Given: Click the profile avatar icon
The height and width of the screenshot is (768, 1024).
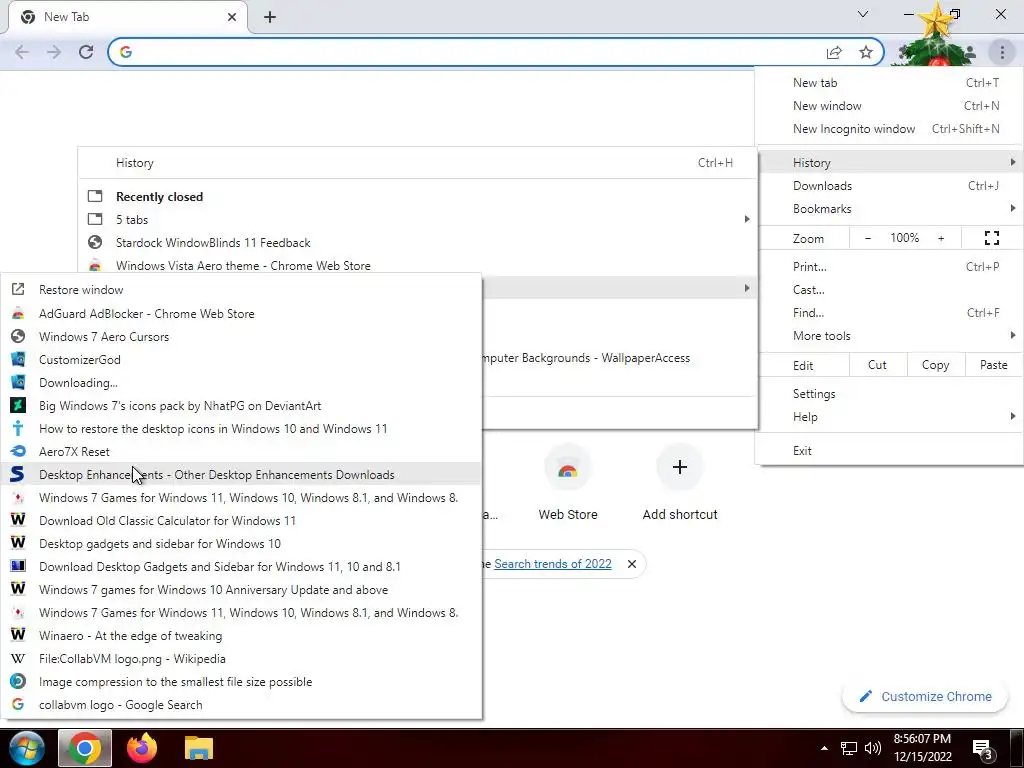Looking at the screenshot, I should click(x=970, y=52).
